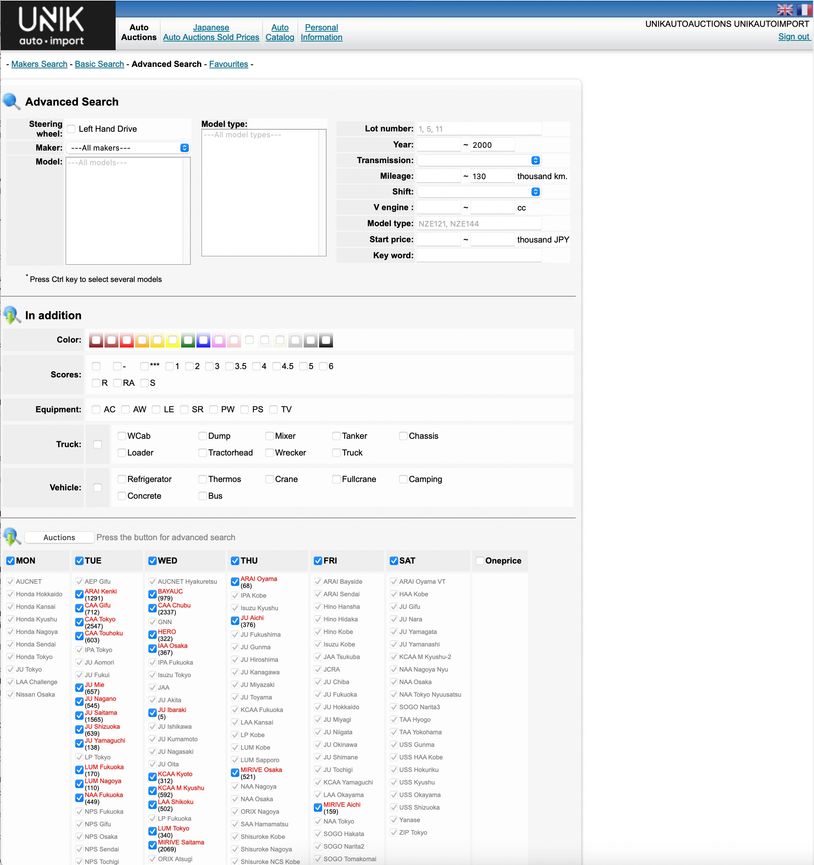Image resolution: width=814 pixels, height=865 pixels.
Task: Enable the Left Hand Drive checkbox
Action: click(71, 129)
